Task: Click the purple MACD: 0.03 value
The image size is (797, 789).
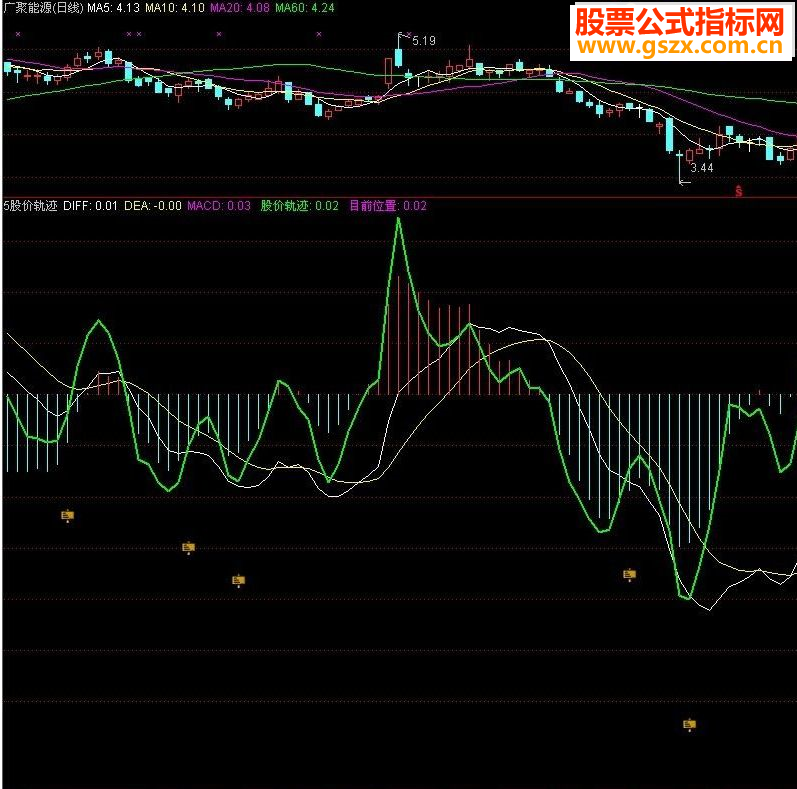Action: tap(219, 205)
